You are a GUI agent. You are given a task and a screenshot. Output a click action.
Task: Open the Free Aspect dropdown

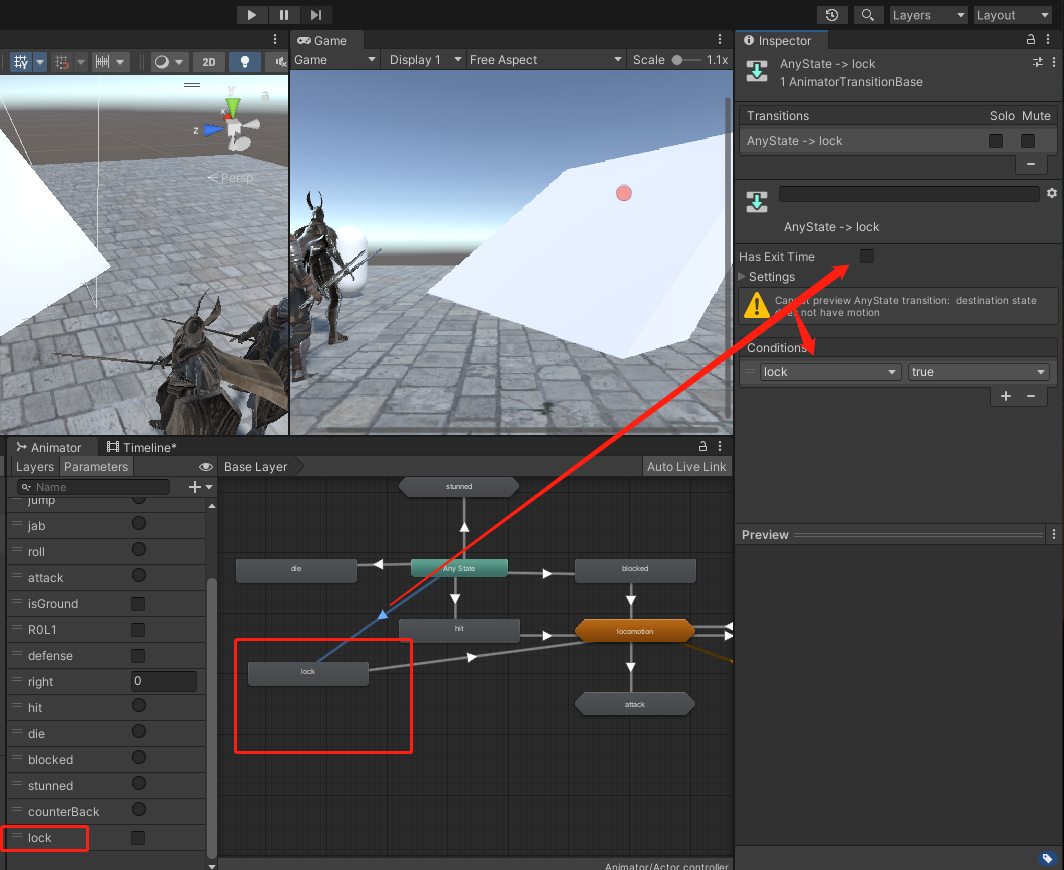[546, 60]
